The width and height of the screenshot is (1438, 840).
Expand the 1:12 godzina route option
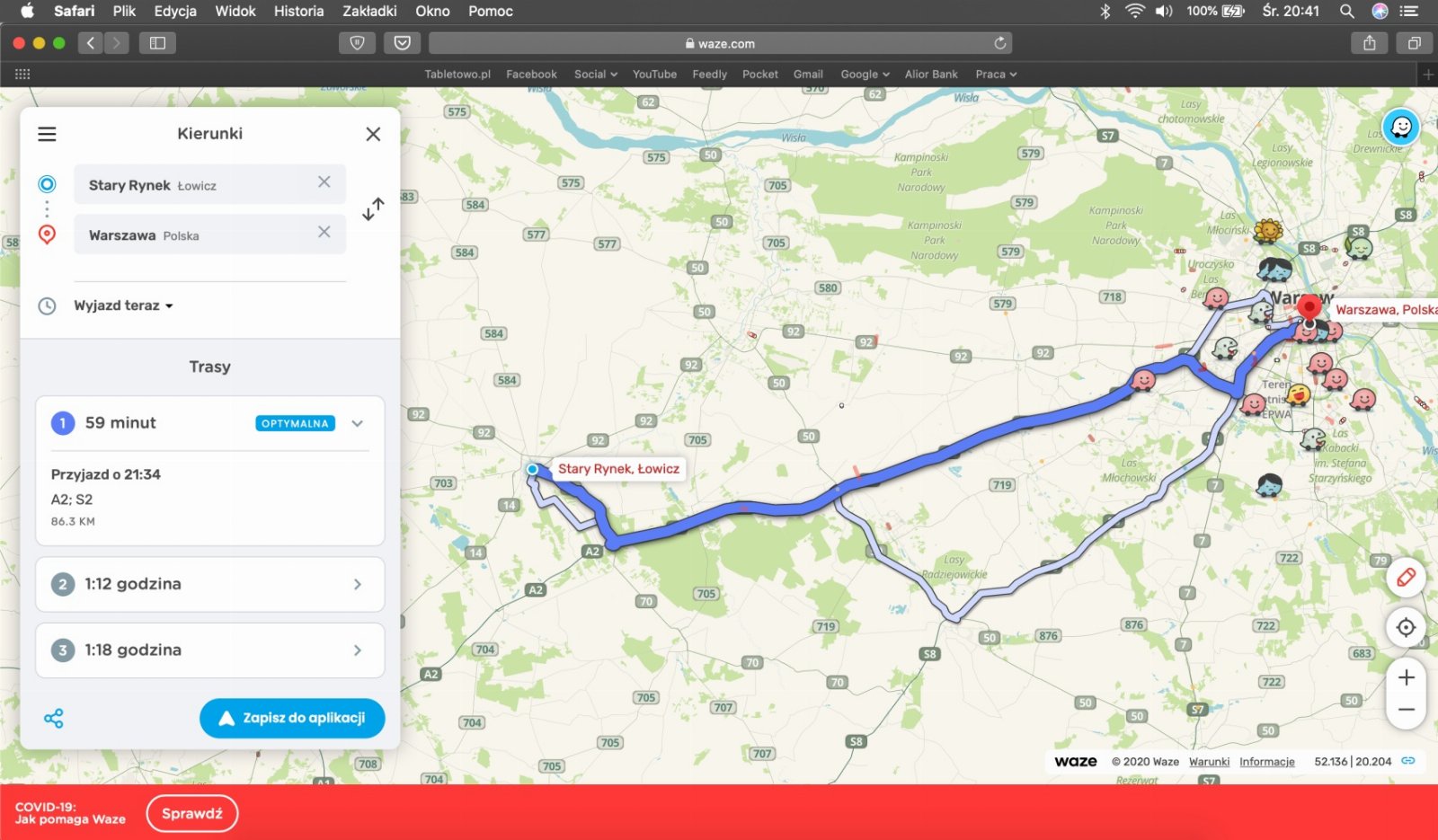pos(210,584)
